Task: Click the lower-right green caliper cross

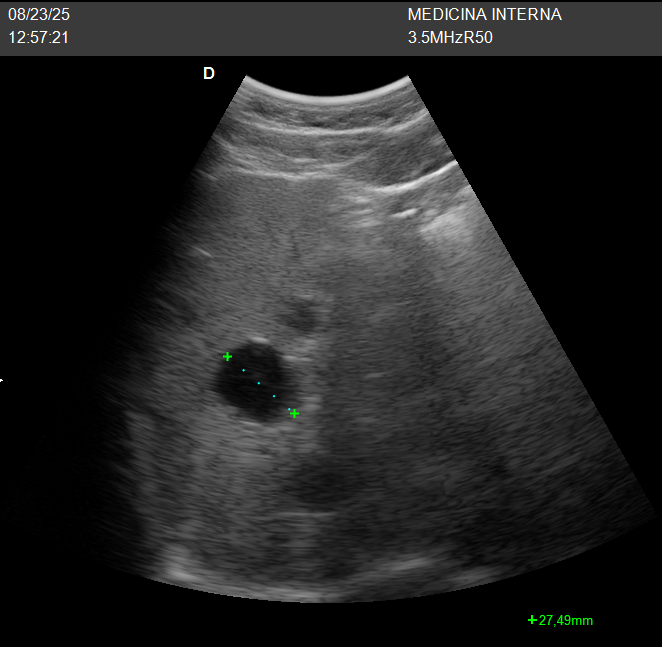Action: point(294,413)
